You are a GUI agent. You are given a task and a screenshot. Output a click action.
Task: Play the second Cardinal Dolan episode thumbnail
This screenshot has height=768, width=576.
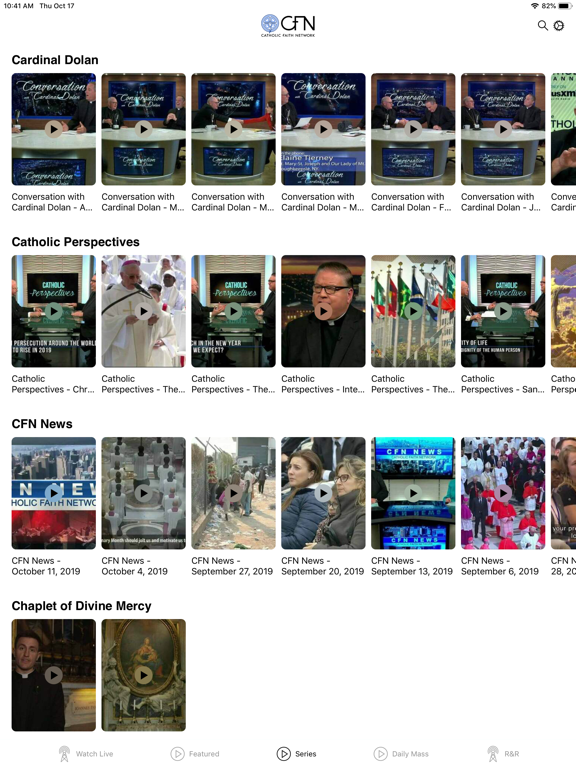144,129
